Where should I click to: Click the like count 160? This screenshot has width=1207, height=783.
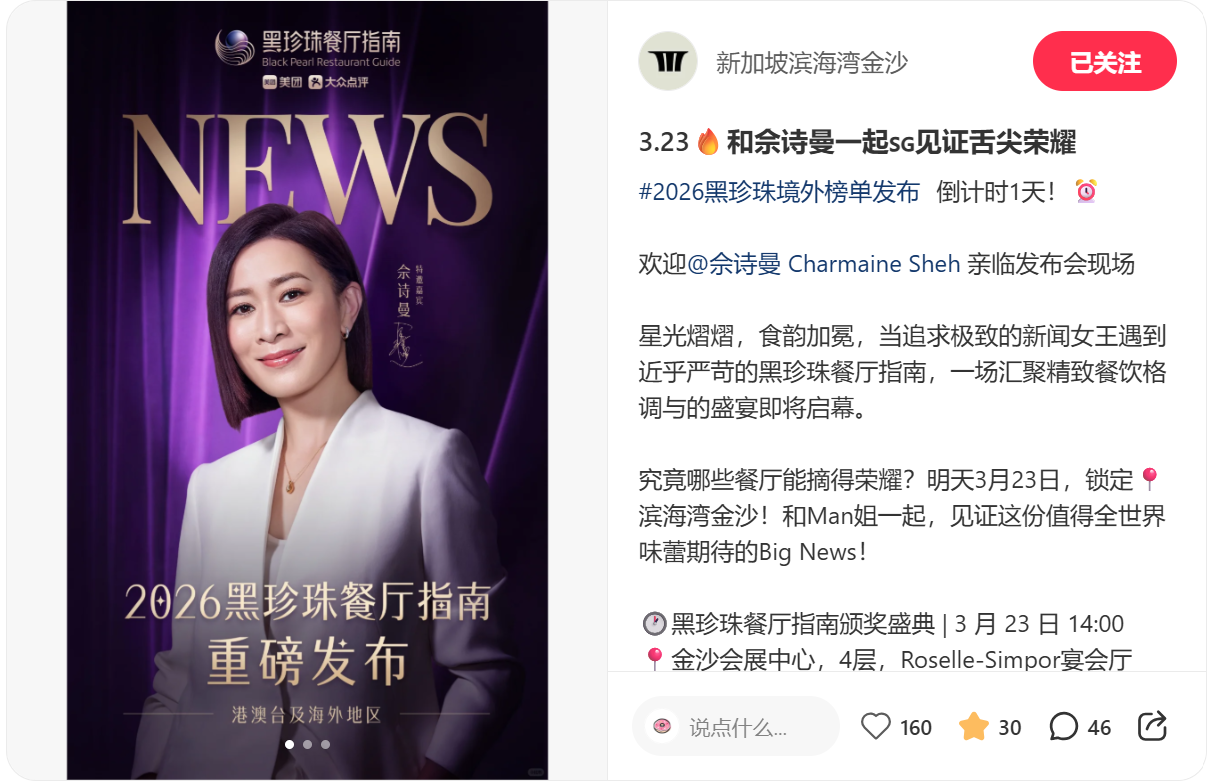point(916,728)
